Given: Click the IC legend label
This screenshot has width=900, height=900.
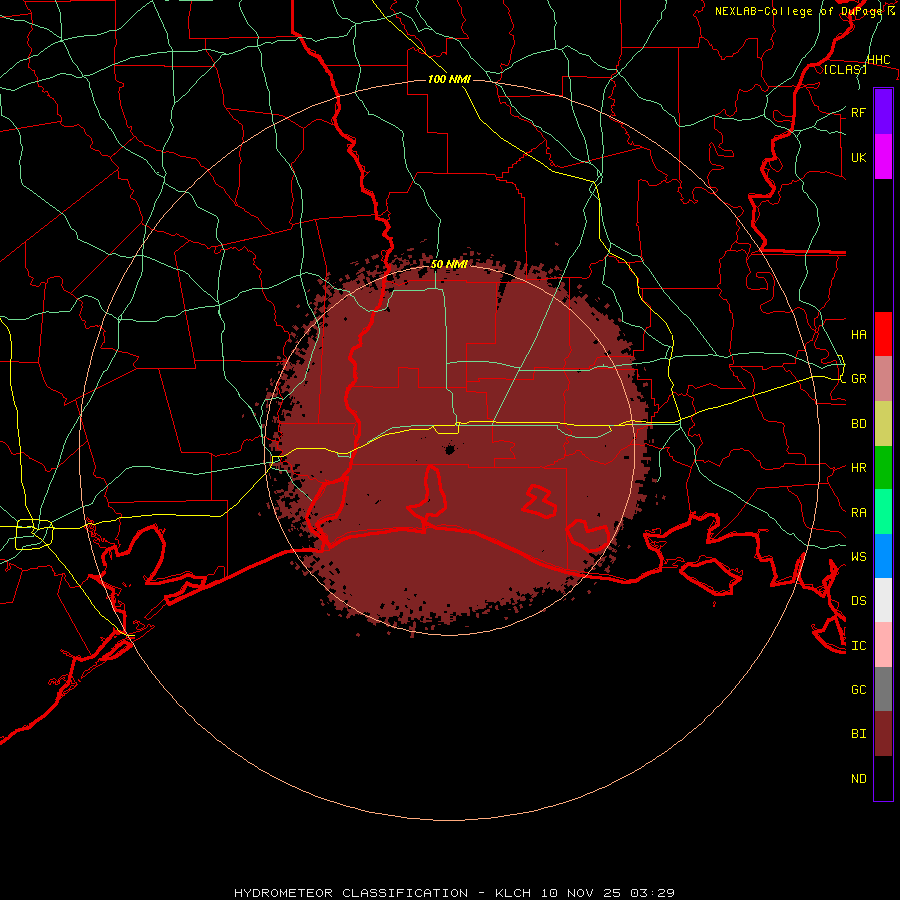Looking at the screenshot, I should [858, 646].
